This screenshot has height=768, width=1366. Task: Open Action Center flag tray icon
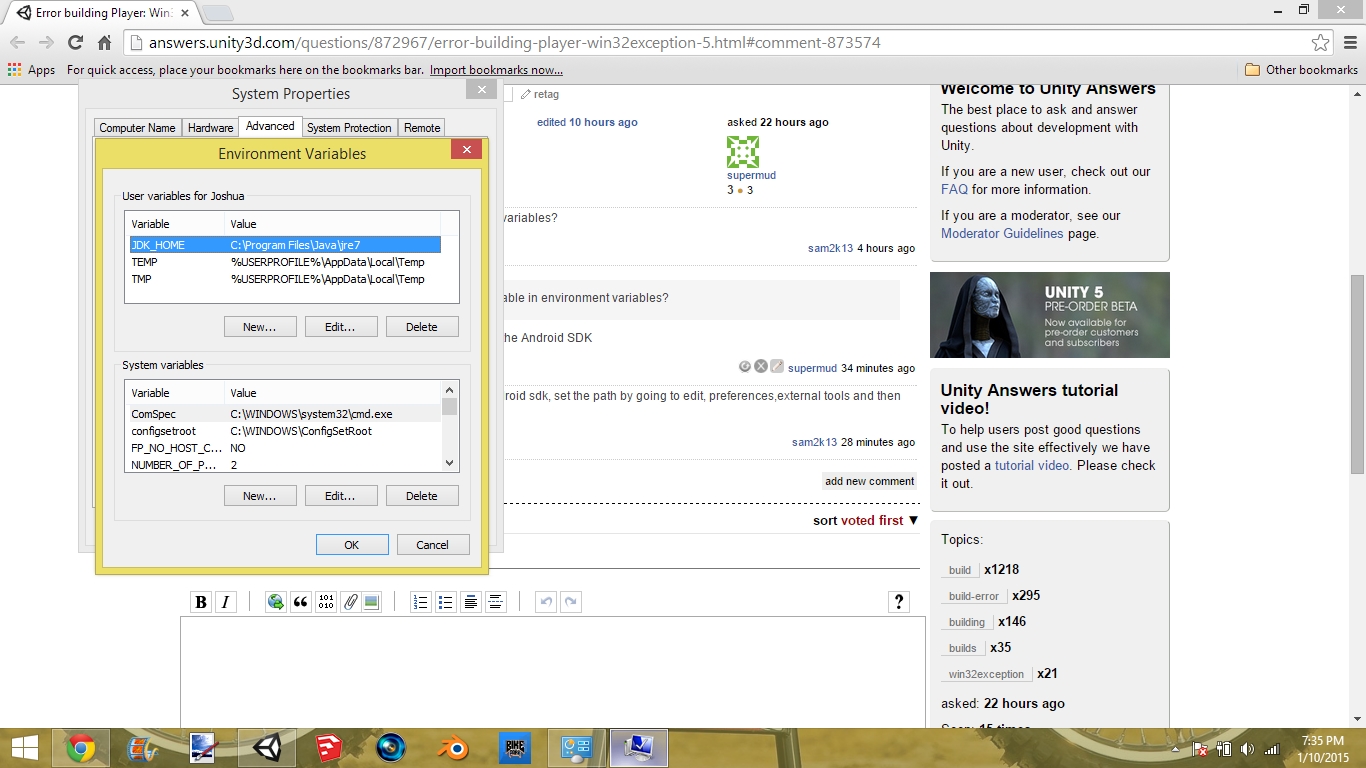[x=1200, y=749]
